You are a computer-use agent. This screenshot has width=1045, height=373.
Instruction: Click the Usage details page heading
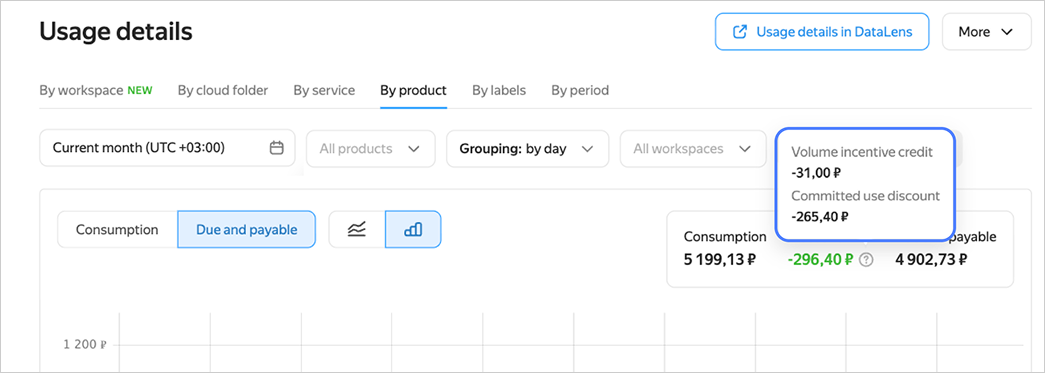click(x=116, y=31)
